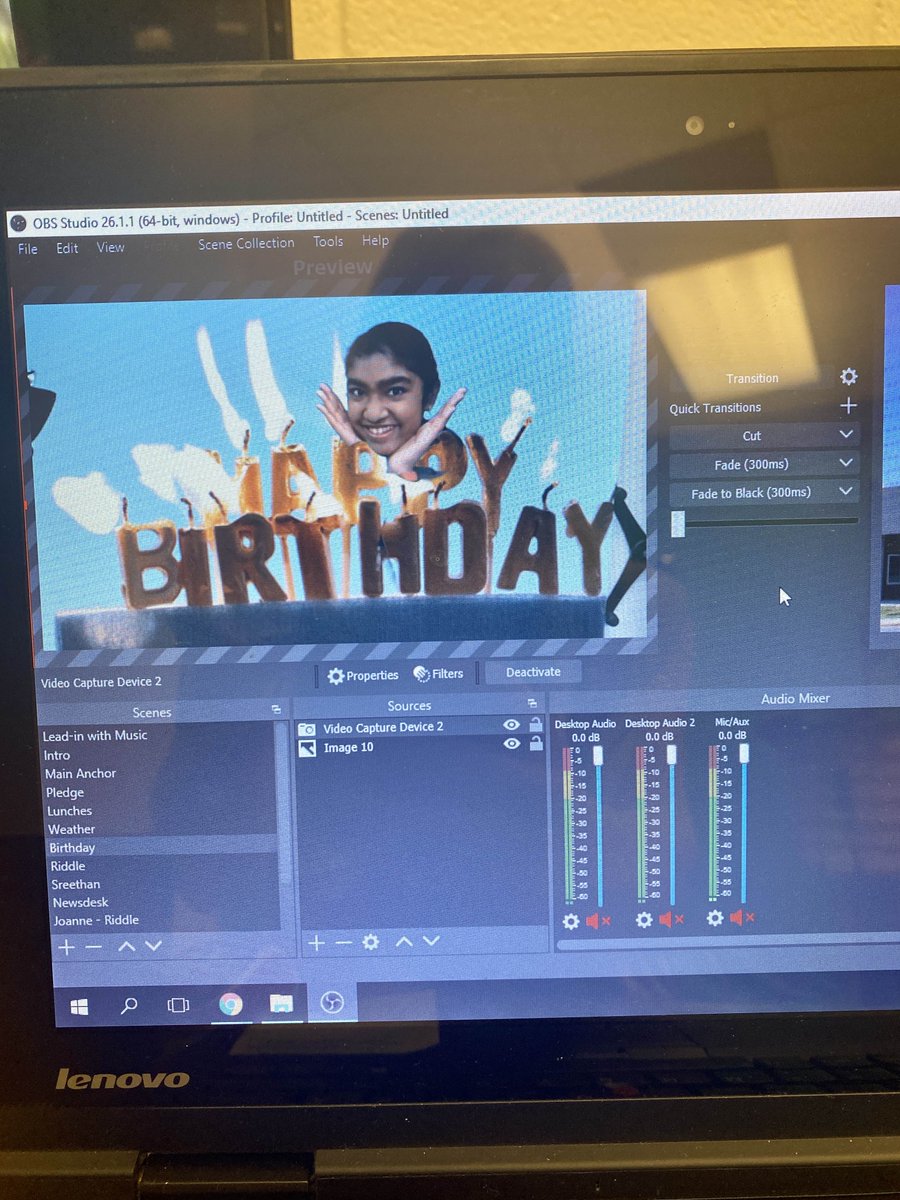Open the Scene Collection menu

(x=246, y=243)
